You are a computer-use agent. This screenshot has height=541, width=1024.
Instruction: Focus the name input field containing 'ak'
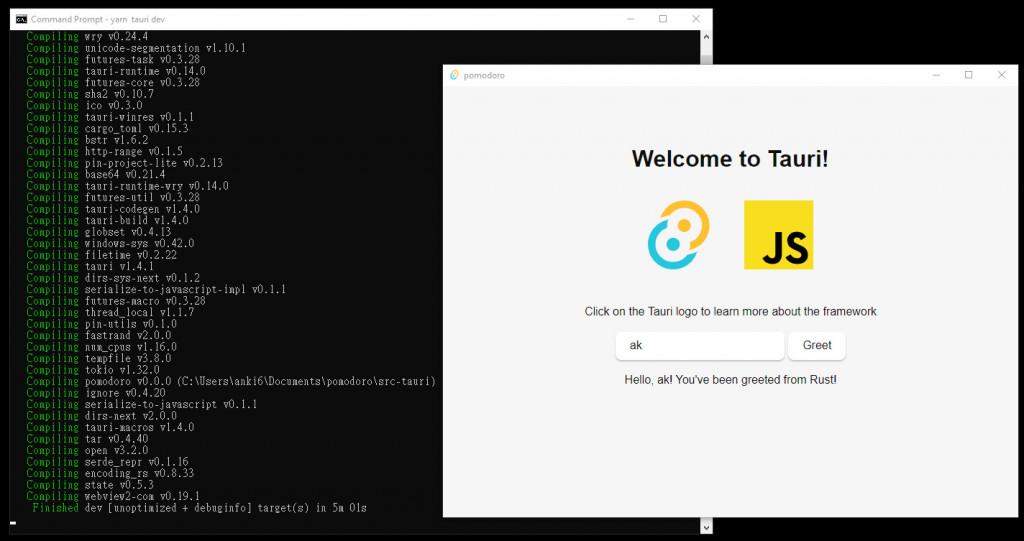point(699,346)
